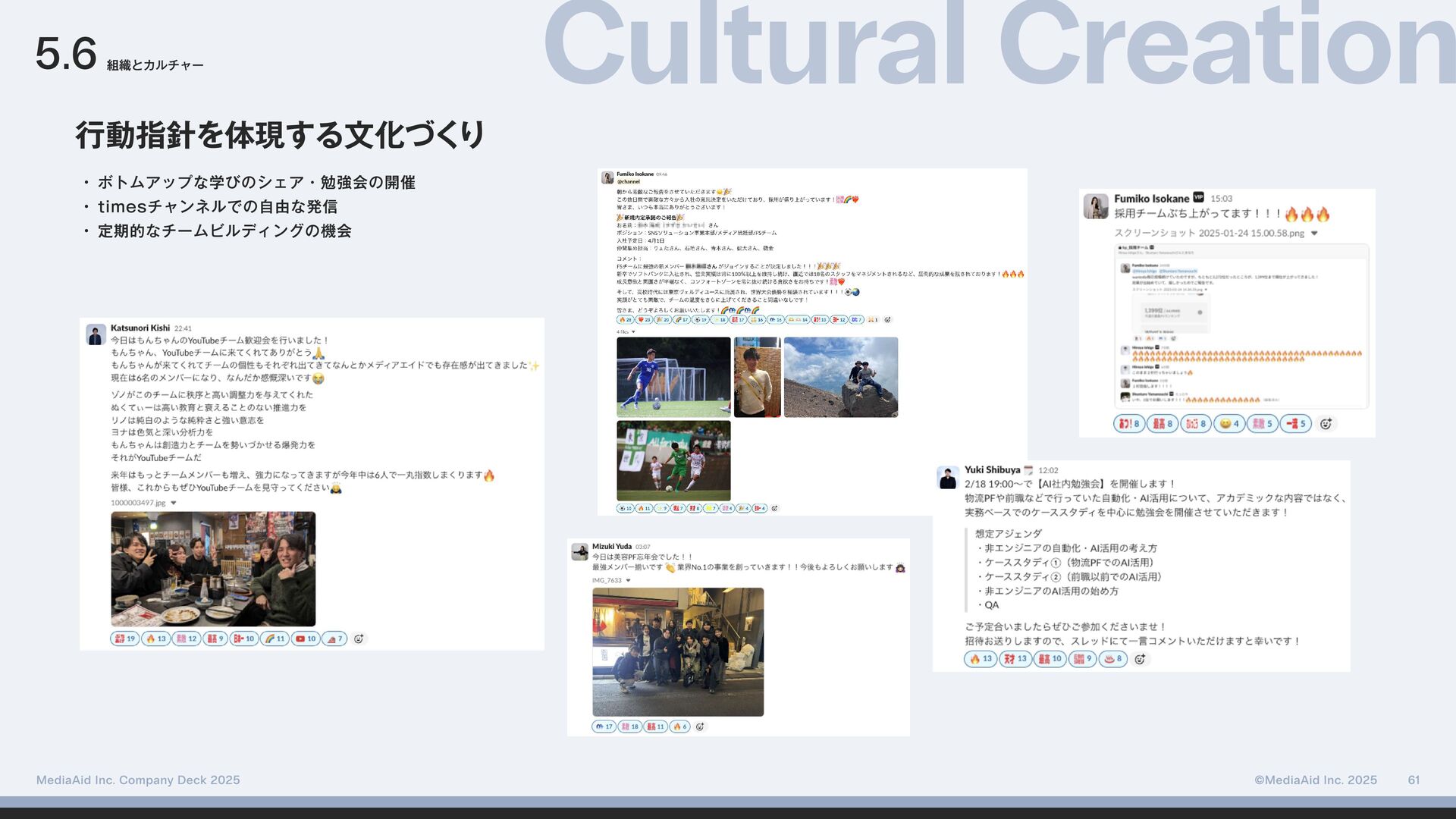The image size is (1456, 819).
Task: Click add reaction icon on Katsunori Kishi's post
Action: (359, 639)
